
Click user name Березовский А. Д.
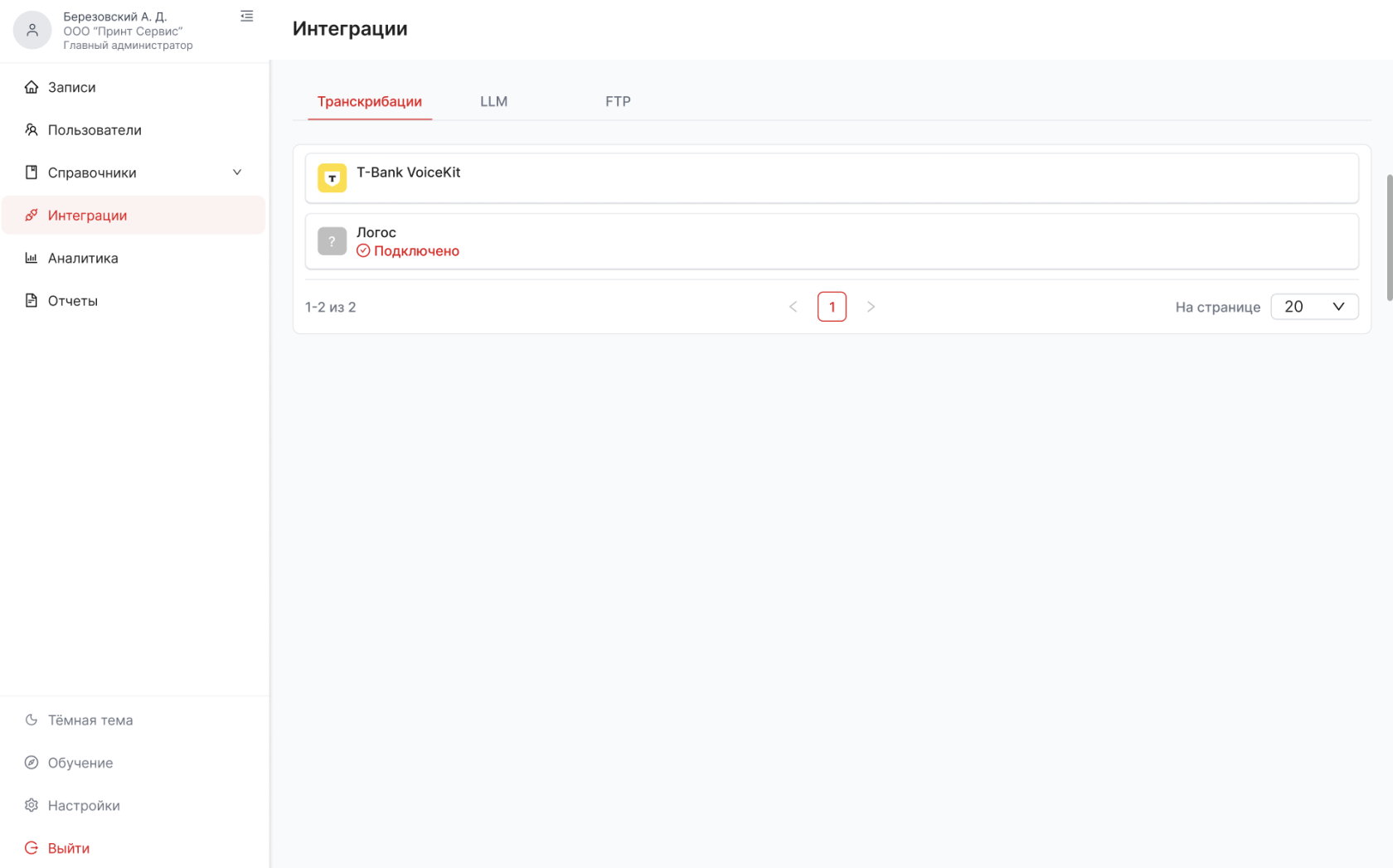point(115,17)
